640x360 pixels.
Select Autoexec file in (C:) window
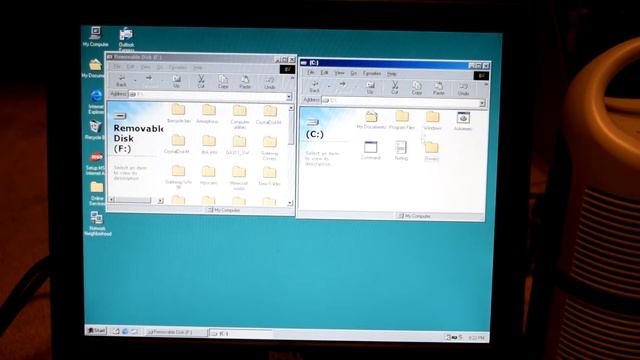tap(463, 121)
